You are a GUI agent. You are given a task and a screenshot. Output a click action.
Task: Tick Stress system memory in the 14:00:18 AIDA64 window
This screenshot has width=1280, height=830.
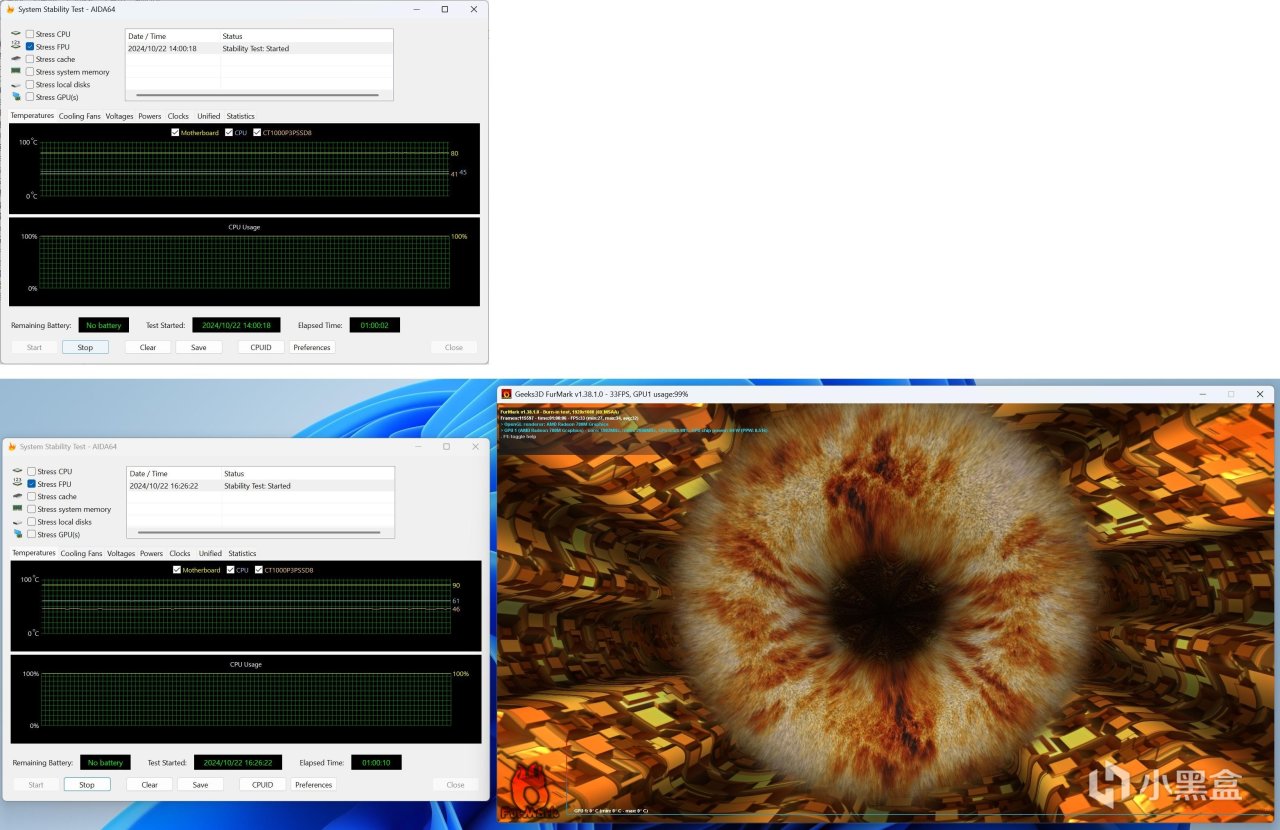tap(30, 72)
